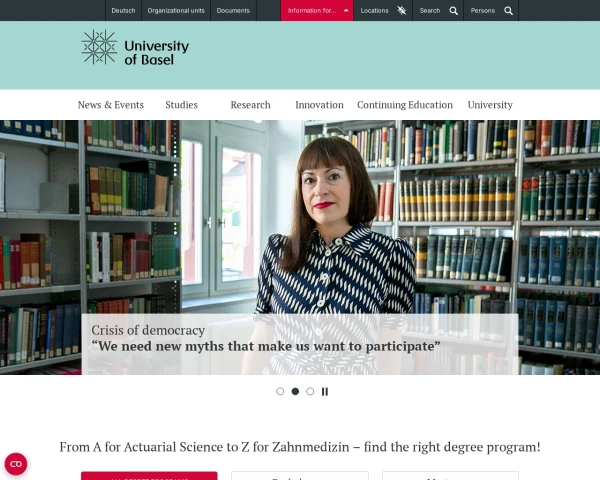
Task: Click the University of Basel snowflake logo
Action: [x=99, y=47]
